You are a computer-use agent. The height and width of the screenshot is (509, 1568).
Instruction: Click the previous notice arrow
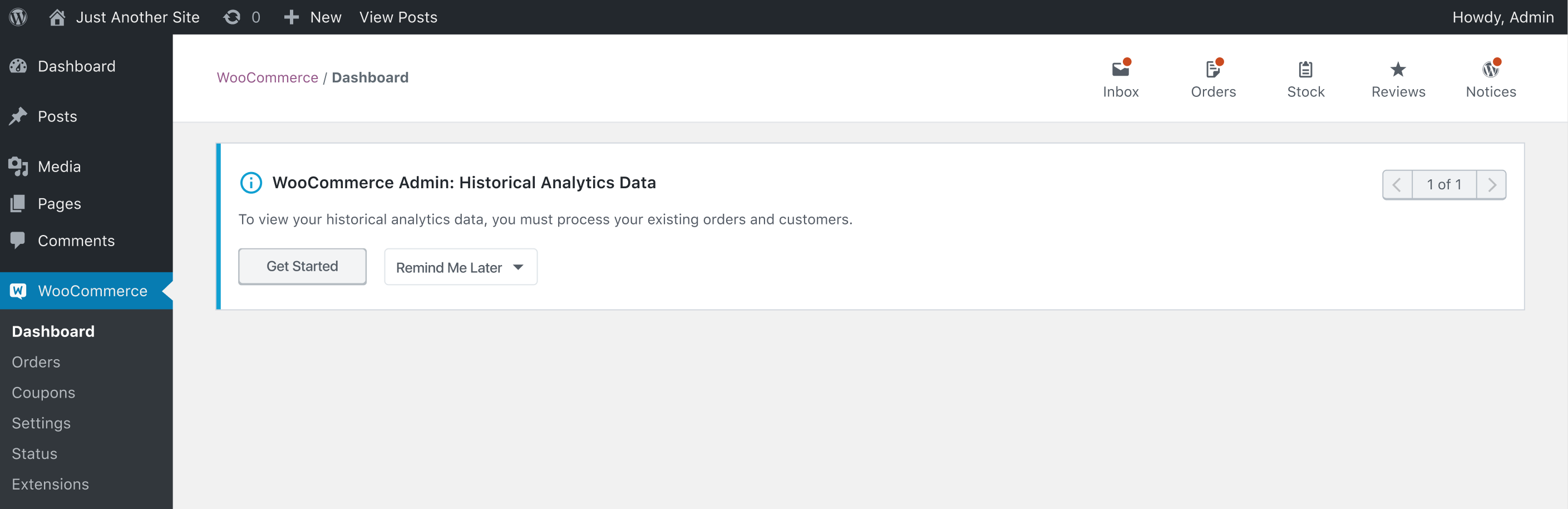[x=1397, y=184]
